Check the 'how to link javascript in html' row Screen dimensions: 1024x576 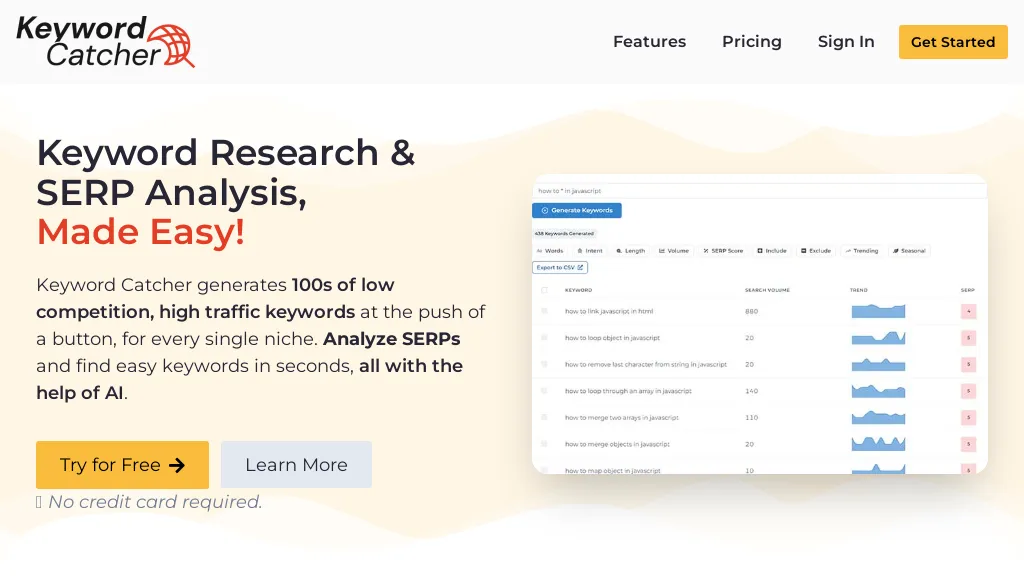545,312
